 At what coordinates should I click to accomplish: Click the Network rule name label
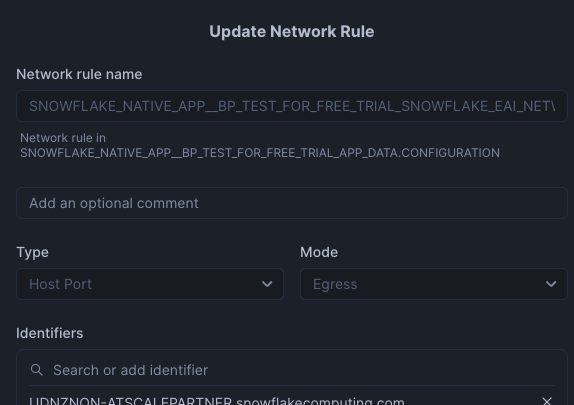tap(79, 74)
